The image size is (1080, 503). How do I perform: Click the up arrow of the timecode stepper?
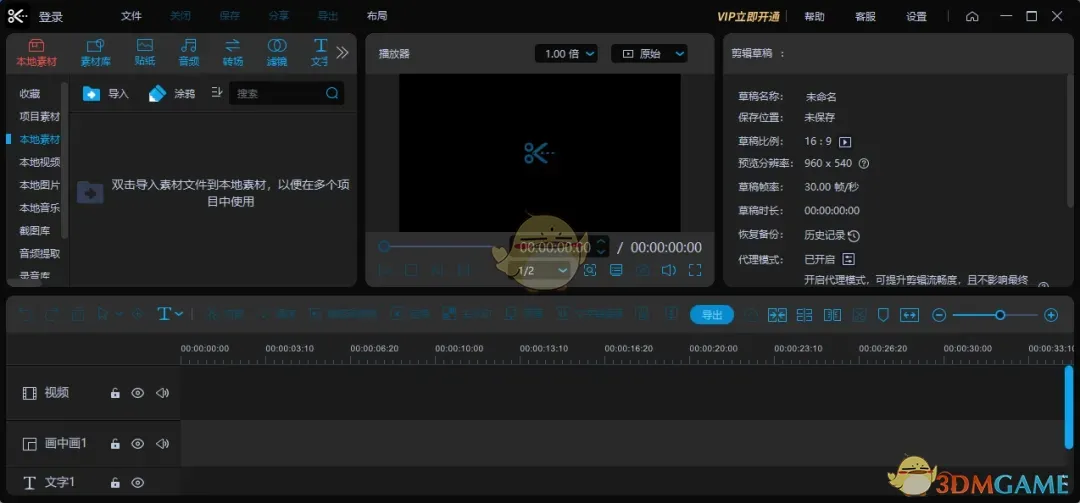tap(601, 242)
